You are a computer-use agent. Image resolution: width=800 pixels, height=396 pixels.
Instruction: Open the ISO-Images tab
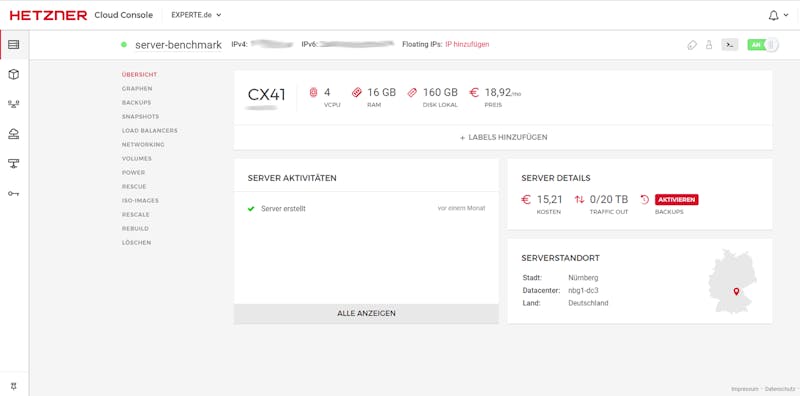140,201
